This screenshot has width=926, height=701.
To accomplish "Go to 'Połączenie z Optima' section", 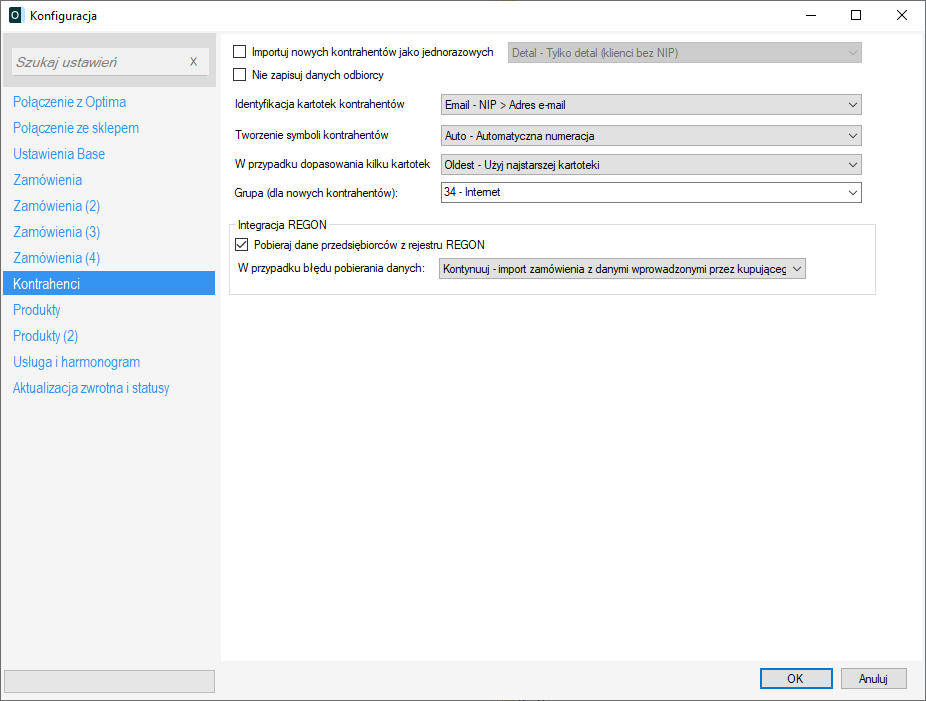I will point(69,102).
